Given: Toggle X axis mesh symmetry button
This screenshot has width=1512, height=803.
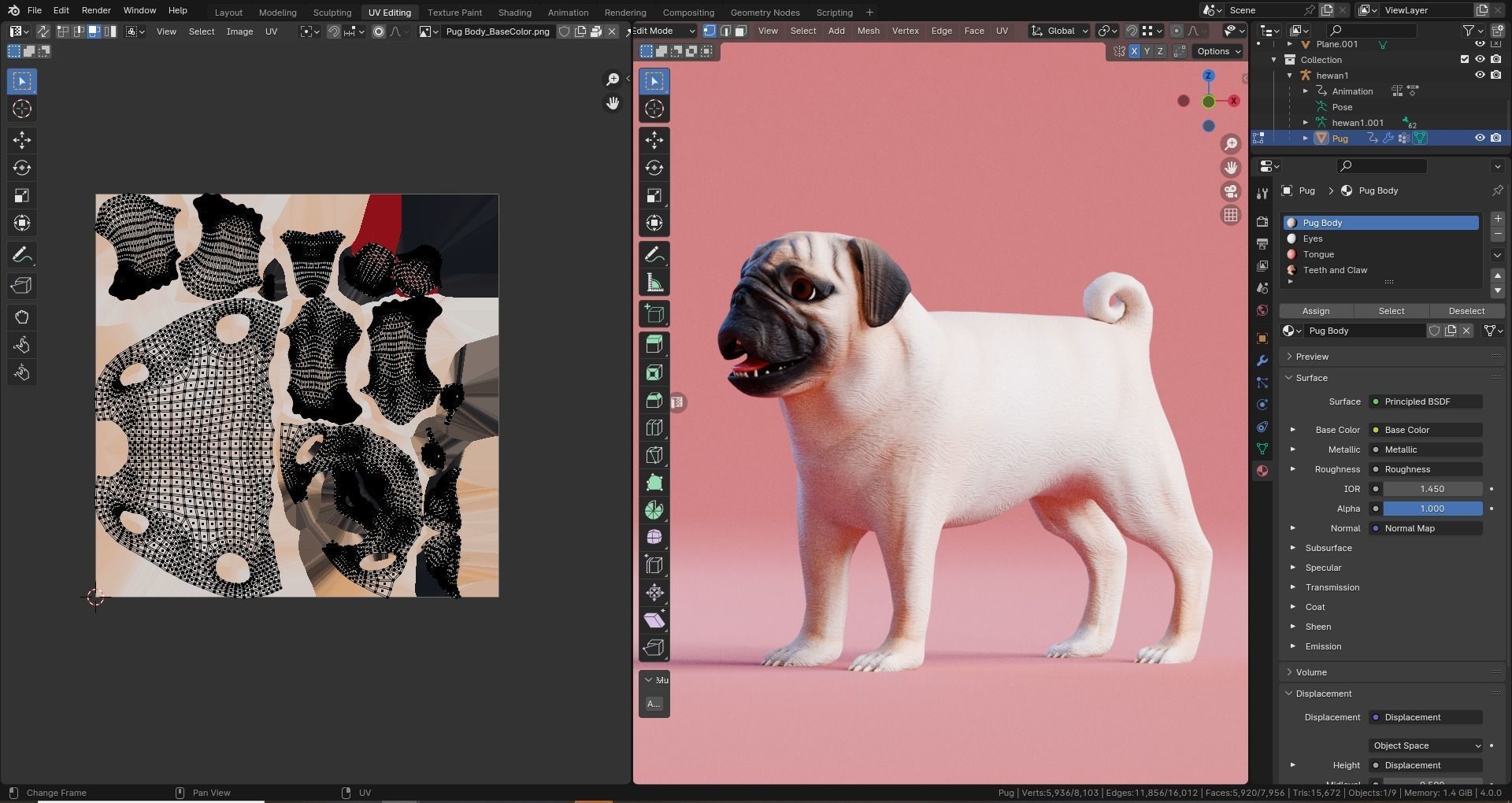Looking at the screenshot, I should (1134, 51).
